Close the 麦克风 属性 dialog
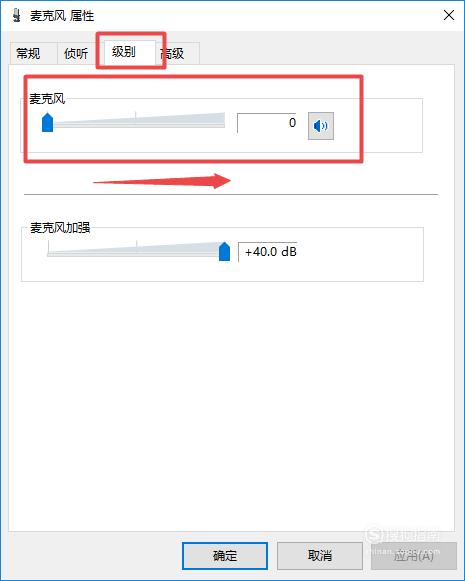The image size is (465, 581). (x=449, y=15)
